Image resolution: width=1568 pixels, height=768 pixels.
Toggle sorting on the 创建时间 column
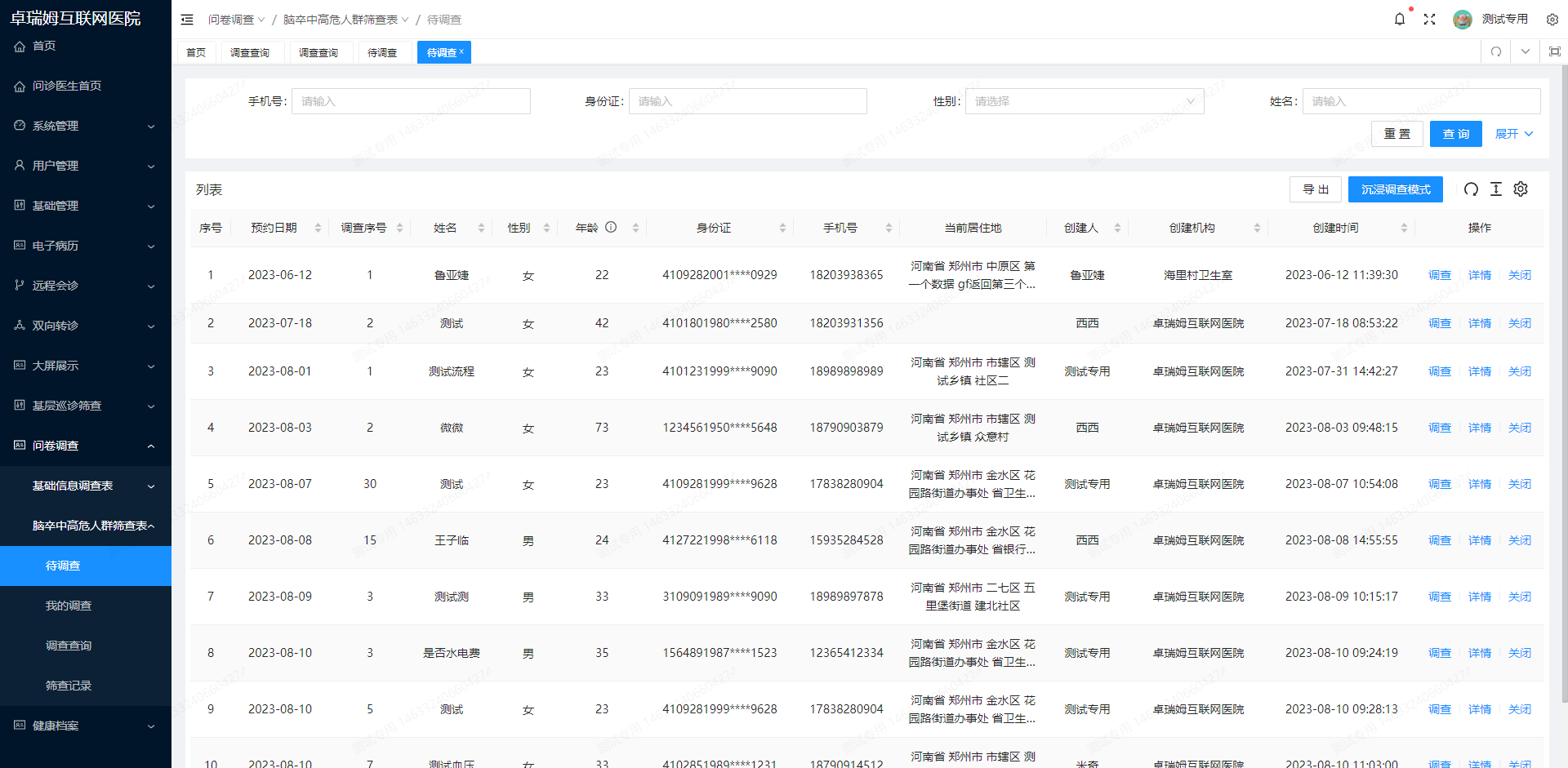[1405, 228]
